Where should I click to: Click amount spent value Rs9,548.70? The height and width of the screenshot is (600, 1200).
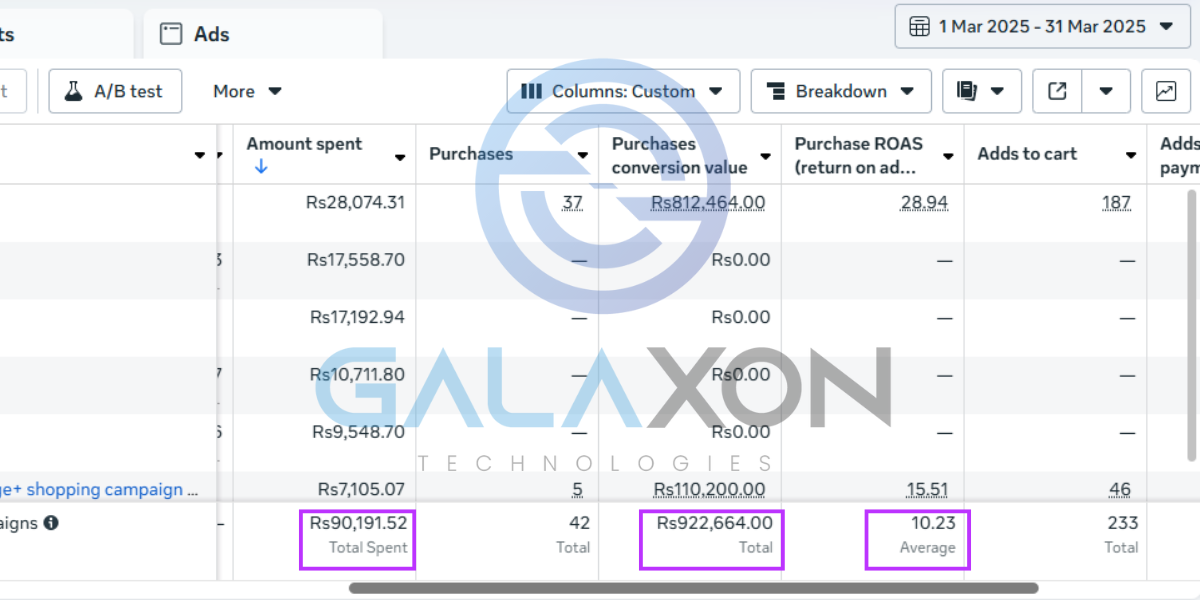358,433
